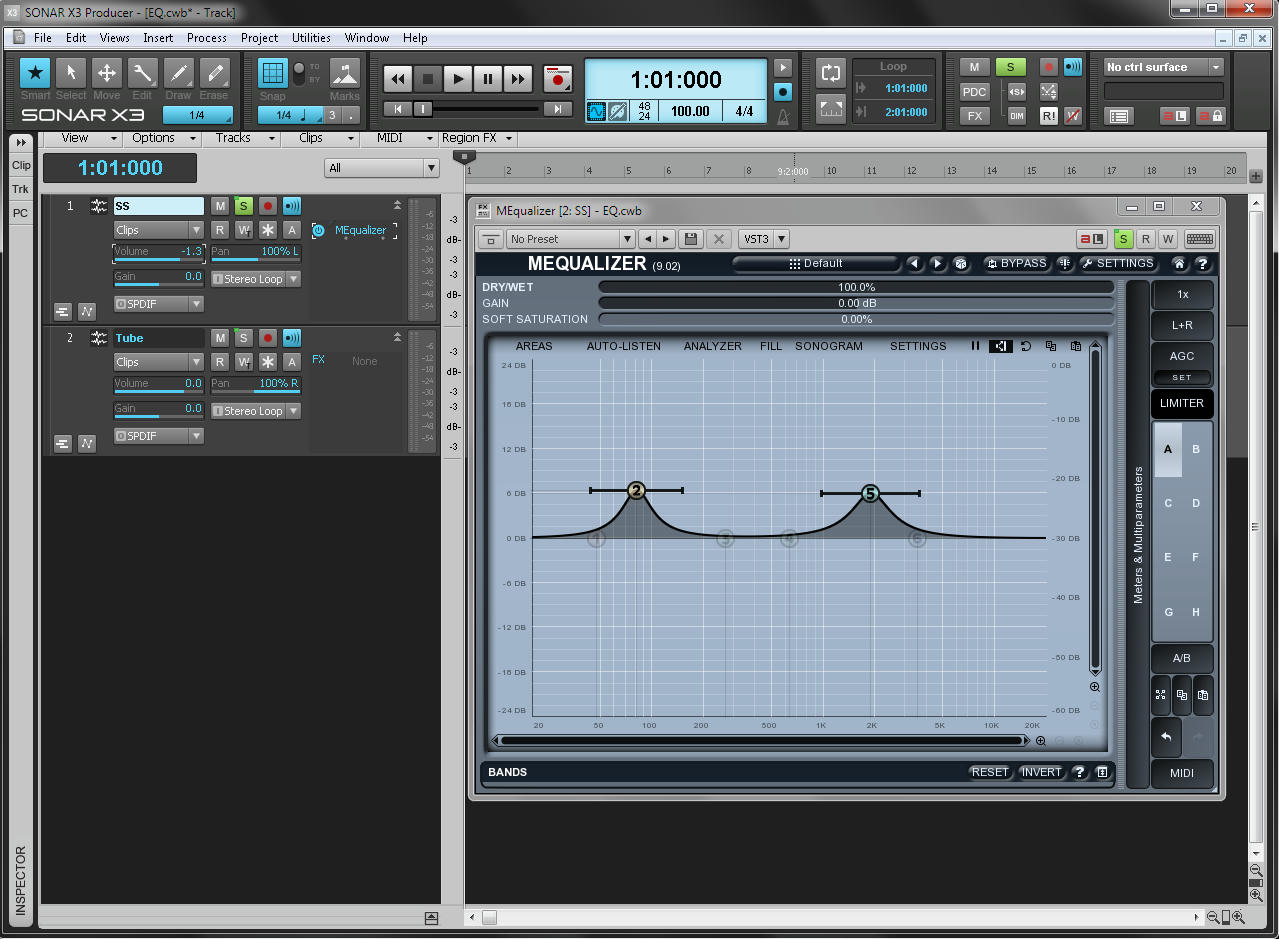Viewport: 1279px width, 939px height.
Task: Open the No Preset dropdown in MEqualizer
Action: (571, 239)
